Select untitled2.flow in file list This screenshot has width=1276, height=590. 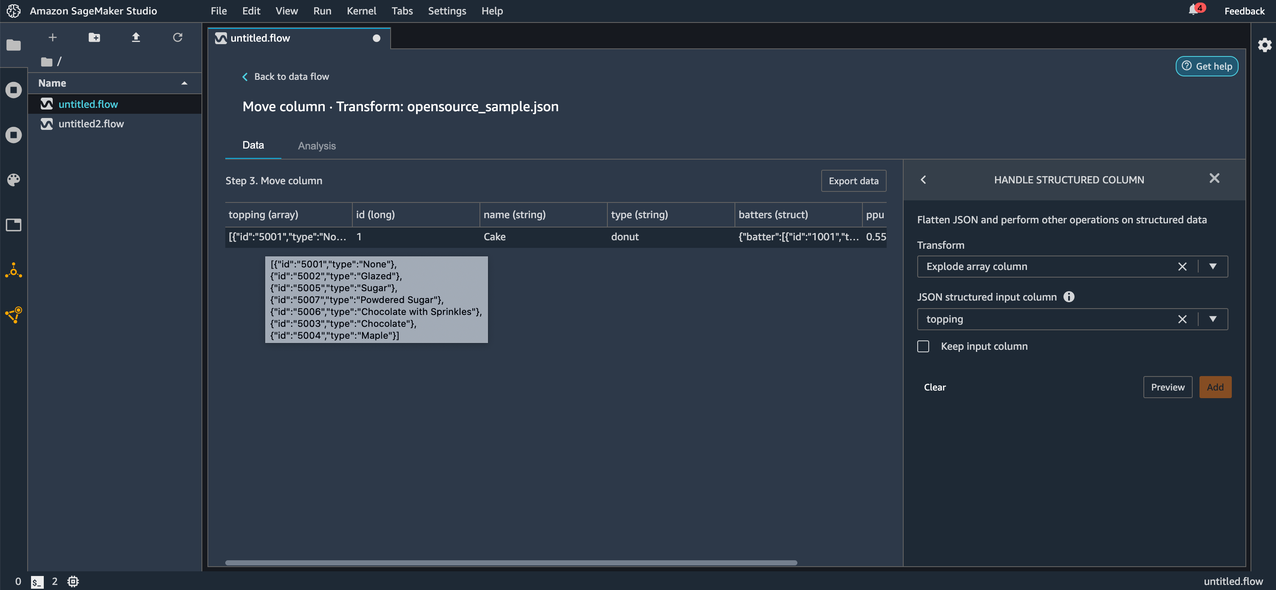coord(91,124)
